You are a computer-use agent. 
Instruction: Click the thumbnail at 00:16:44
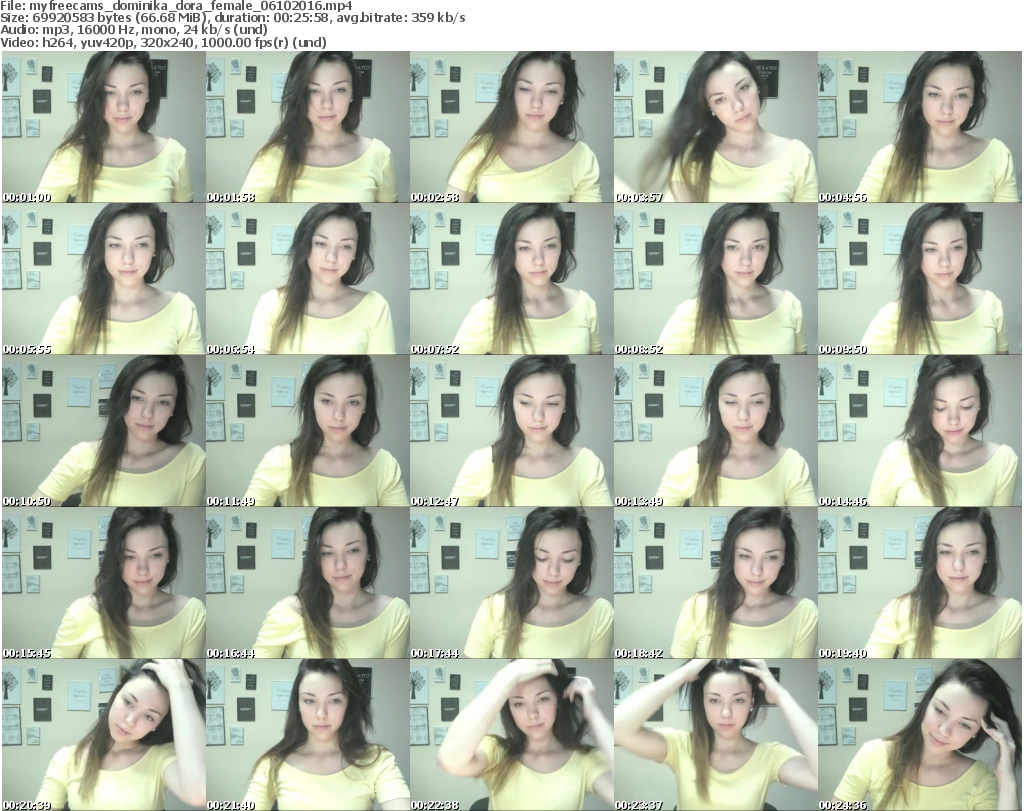click(306, 583)
